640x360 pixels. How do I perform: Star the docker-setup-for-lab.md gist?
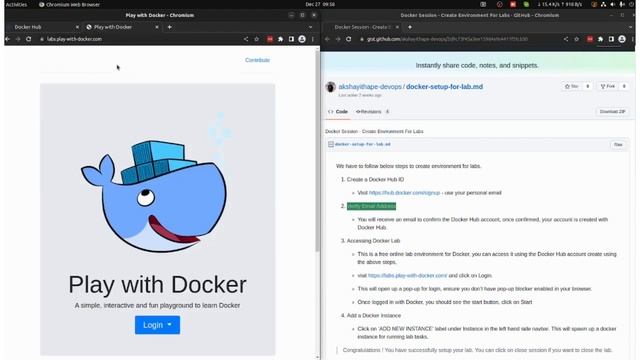click(x=571, y=87)
